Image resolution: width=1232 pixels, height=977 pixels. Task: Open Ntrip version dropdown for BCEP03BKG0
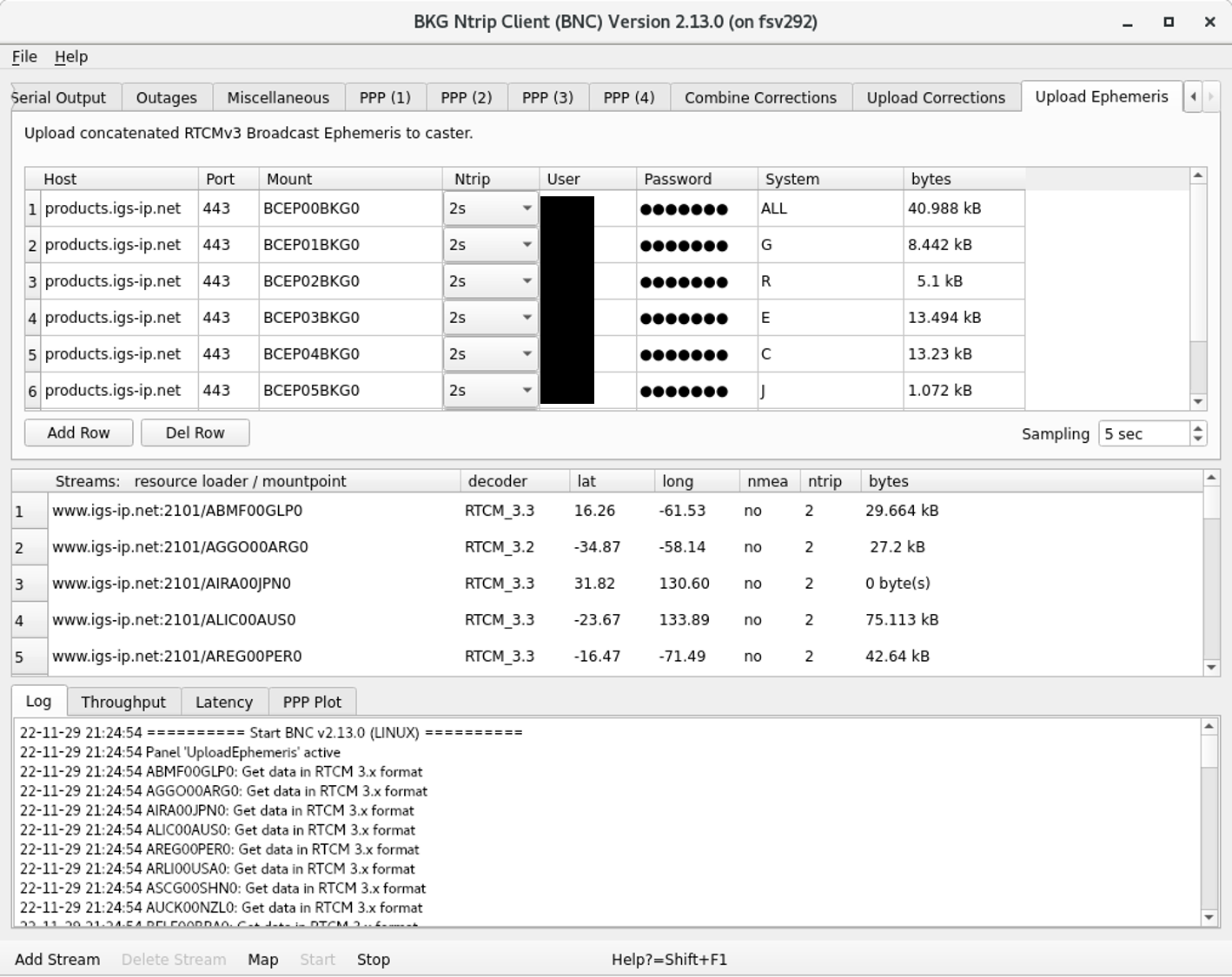[x=491, y=318]
